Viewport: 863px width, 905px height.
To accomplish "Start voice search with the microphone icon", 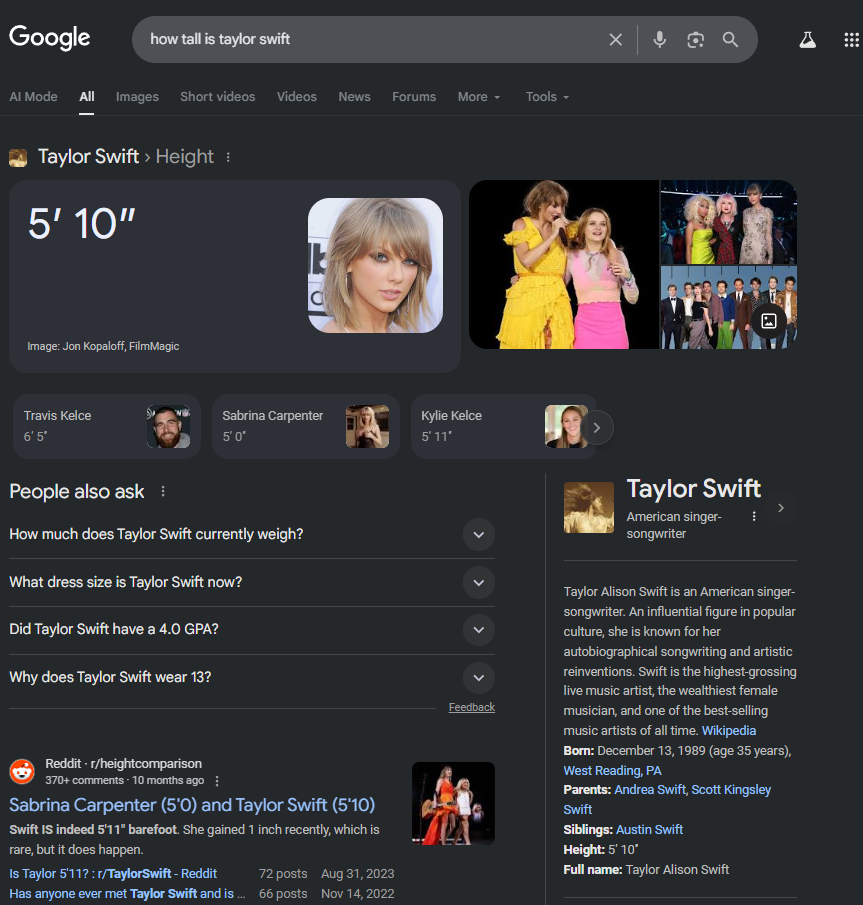I will (x=659, y=39).
